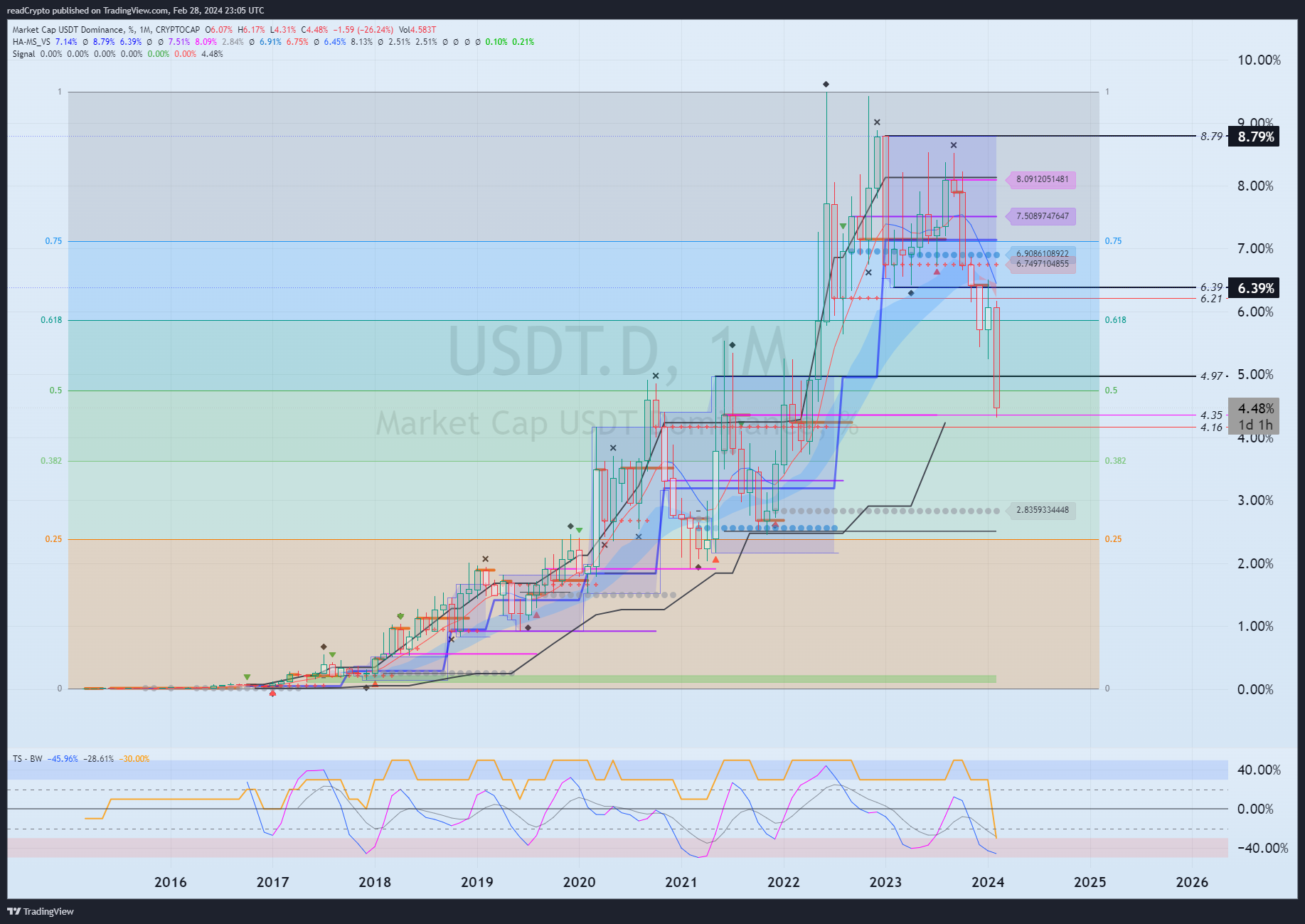Click the 7.5089747647 purple level label
1305x924 pixels.
pyautogui.click(x=1042, y=216)
